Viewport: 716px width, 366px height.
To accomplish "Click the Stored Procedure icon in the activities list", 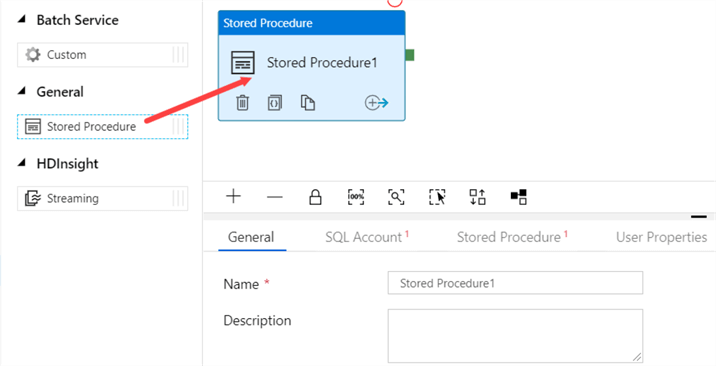I will tap(33, 126).
